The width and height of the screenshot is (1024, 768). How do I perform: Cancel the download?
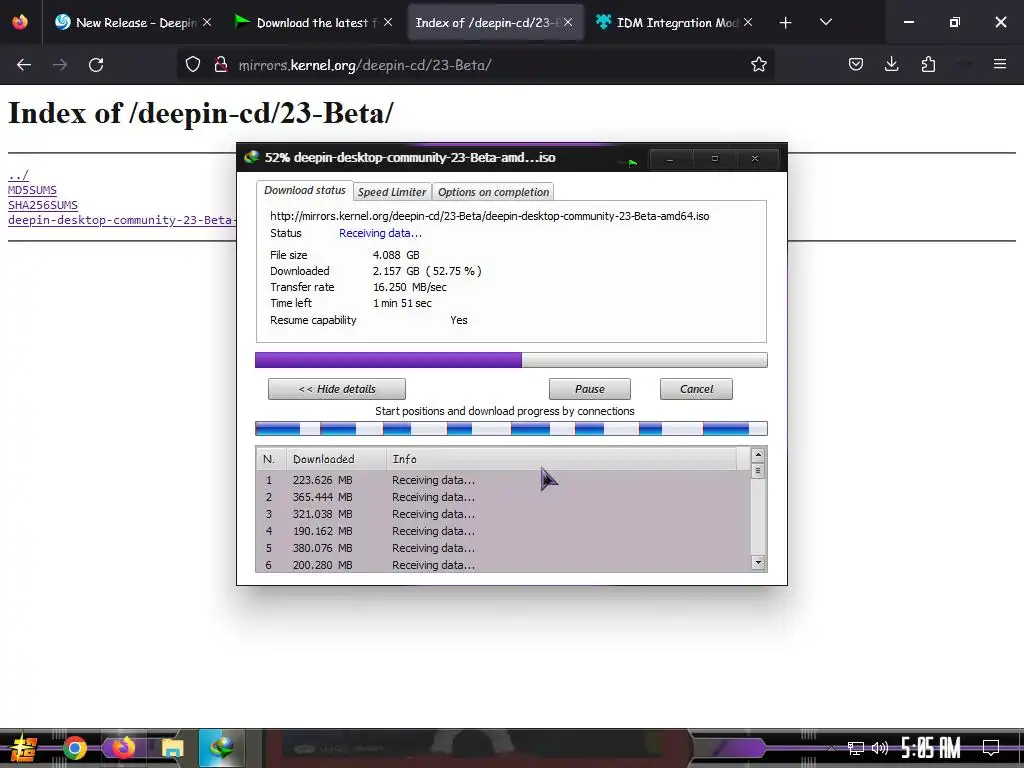pos(696,389)
